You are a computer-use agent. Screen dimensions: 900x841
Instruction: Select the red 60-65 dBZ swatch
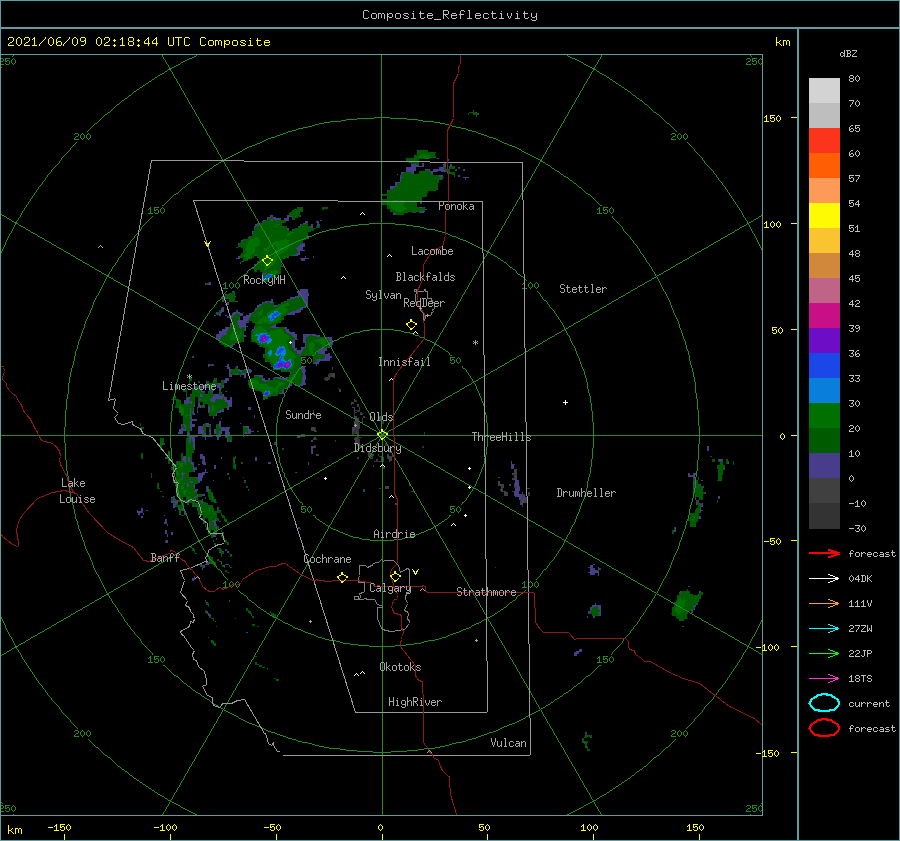(x=824, y=141)
